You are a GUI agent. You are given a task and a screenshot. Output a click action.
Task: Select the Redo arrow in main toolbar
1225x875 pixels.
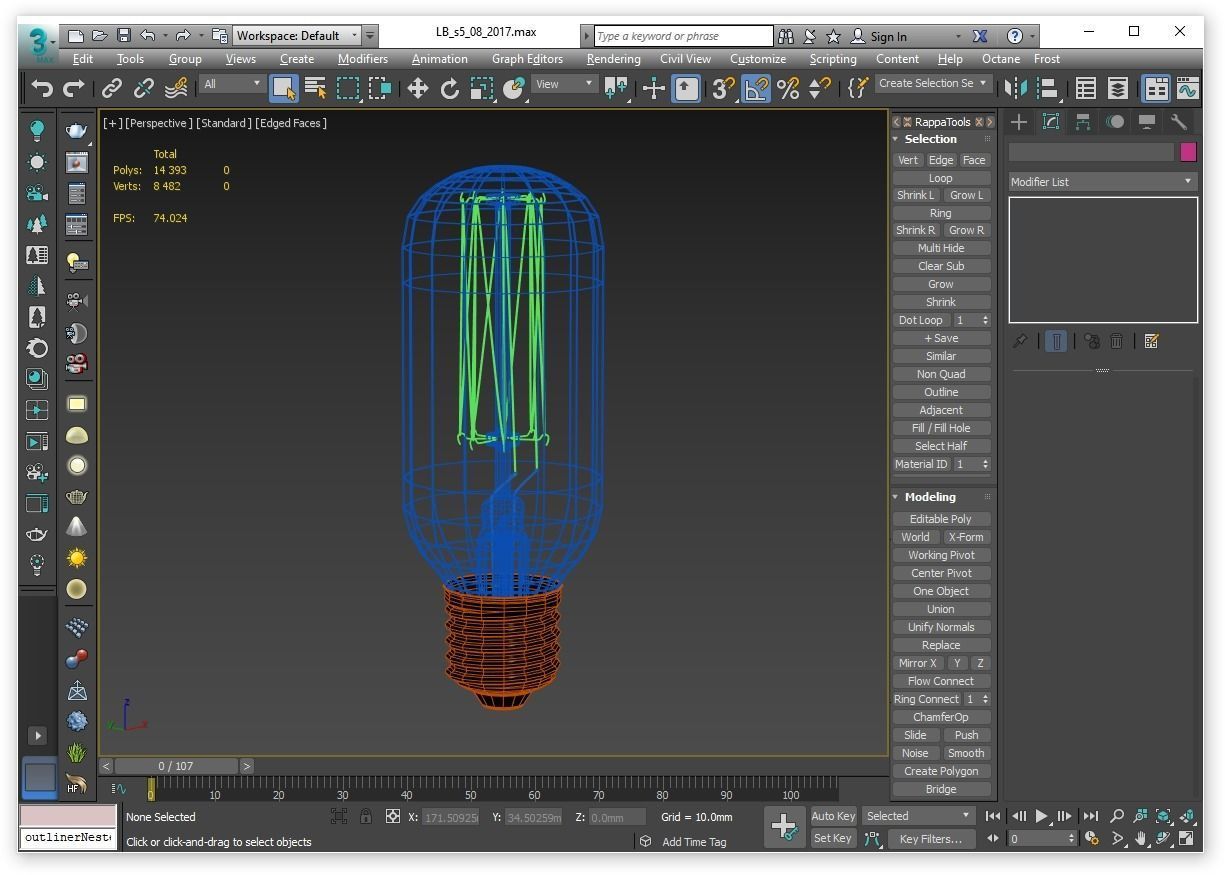(73, 88)
